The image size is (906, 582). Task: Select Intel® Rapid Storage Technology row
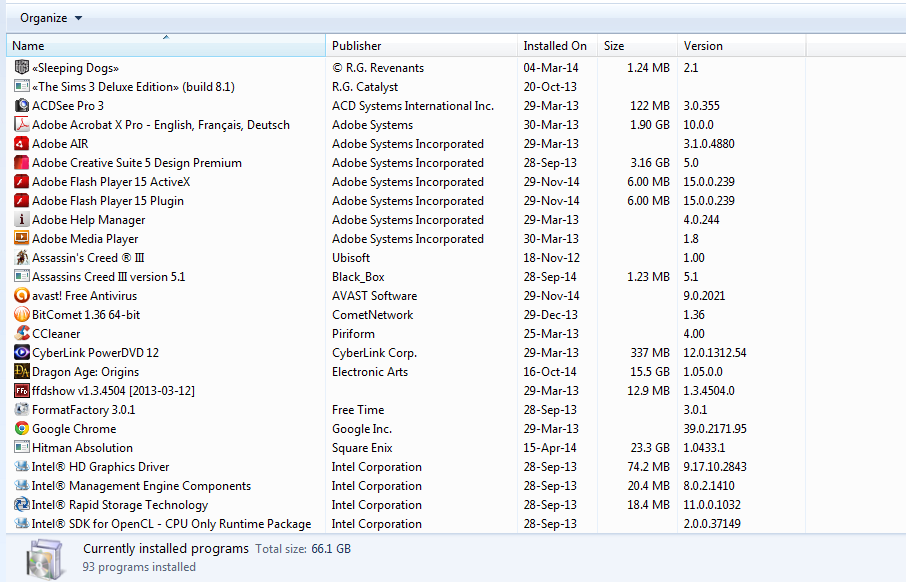coord(120,505)
